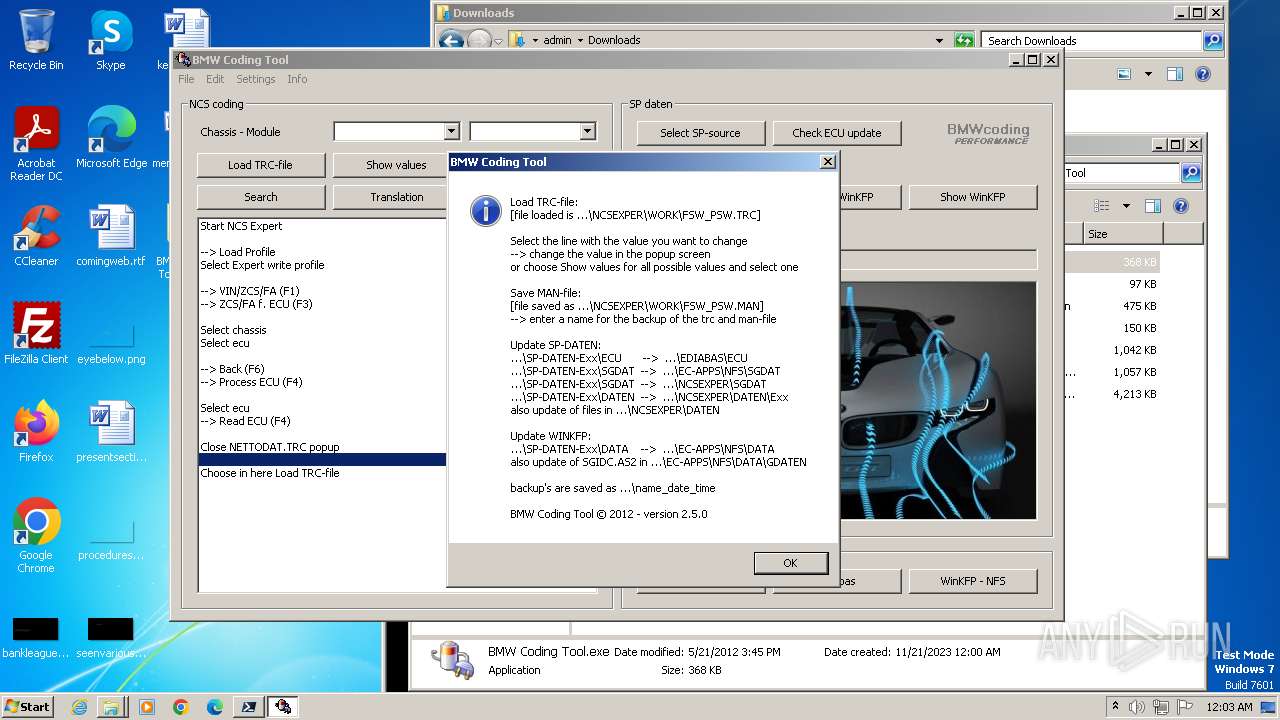
Task: Click the Start button
Action: click(28, 706)
